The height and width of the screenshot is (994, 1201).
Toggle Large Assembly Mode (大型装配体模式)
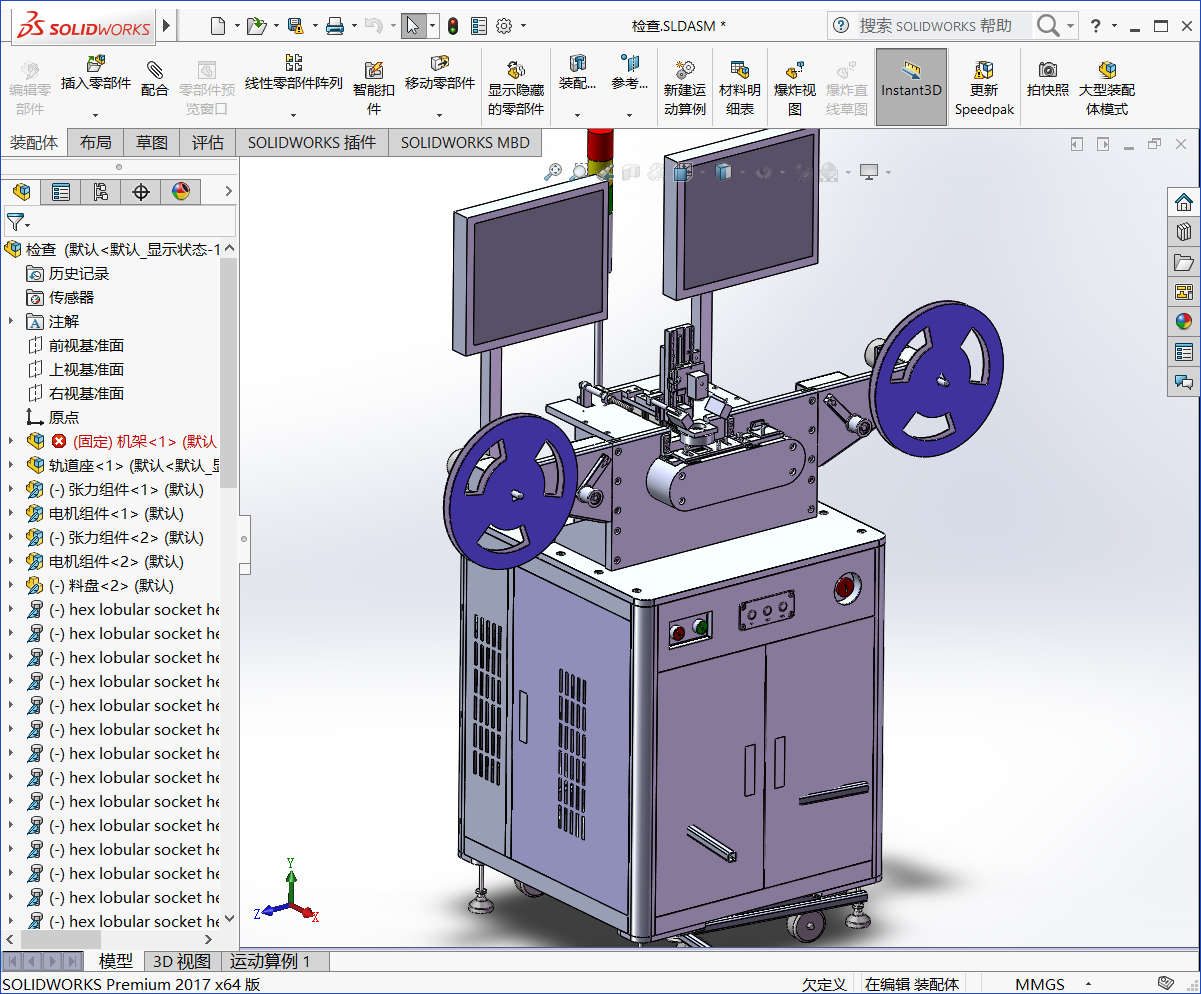pyautogui.click(x=1107, y=89)
